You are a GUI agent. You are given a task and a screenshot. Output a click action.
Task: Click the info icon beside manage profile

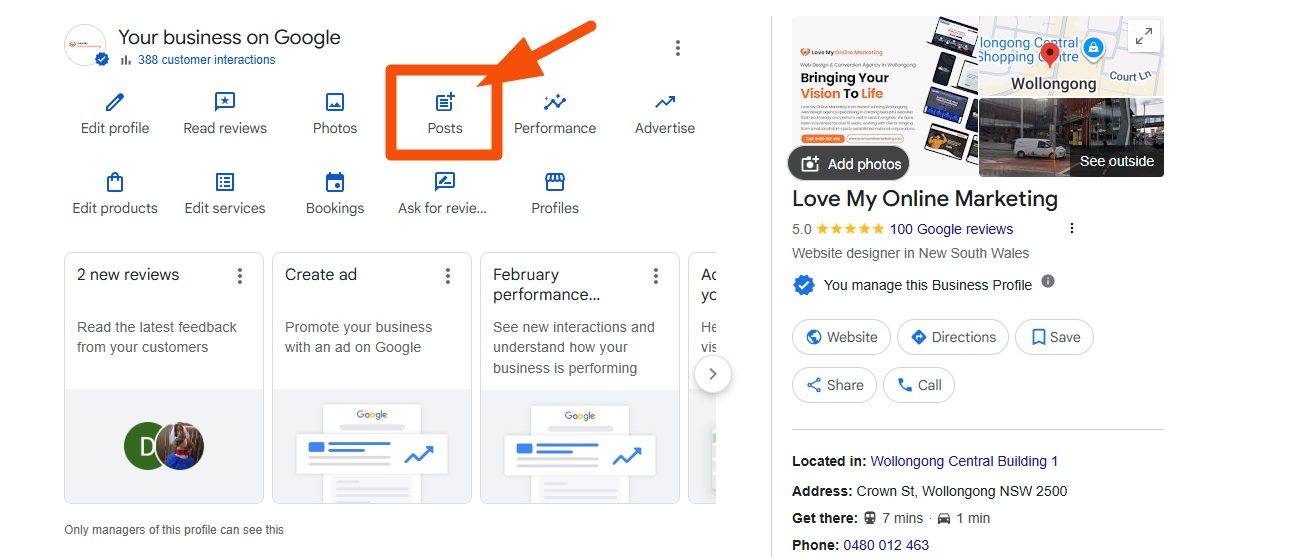point(1048,281)
